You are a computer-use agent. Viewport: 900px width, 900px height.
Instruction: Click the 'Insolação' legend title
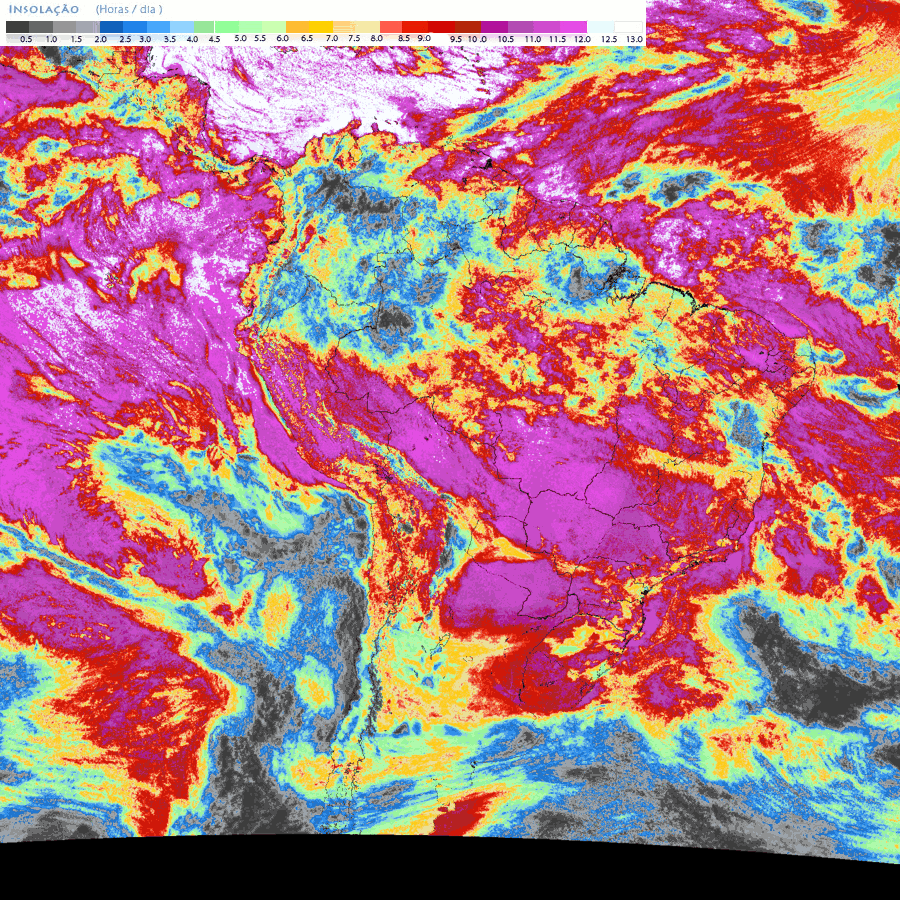(x=44, y=10)
